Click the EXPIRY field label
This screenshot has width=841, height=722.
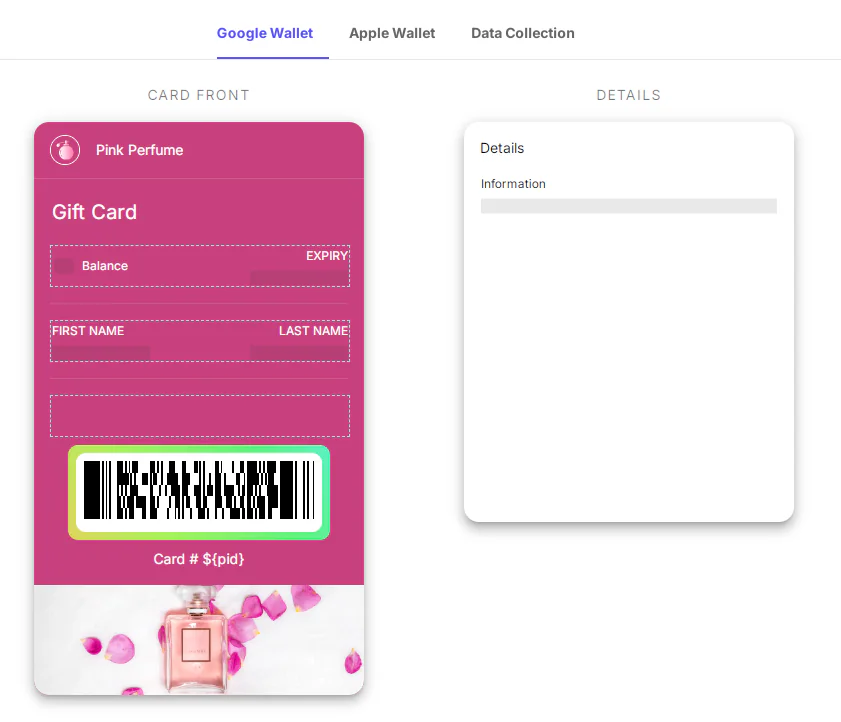(x=327, y=256)
